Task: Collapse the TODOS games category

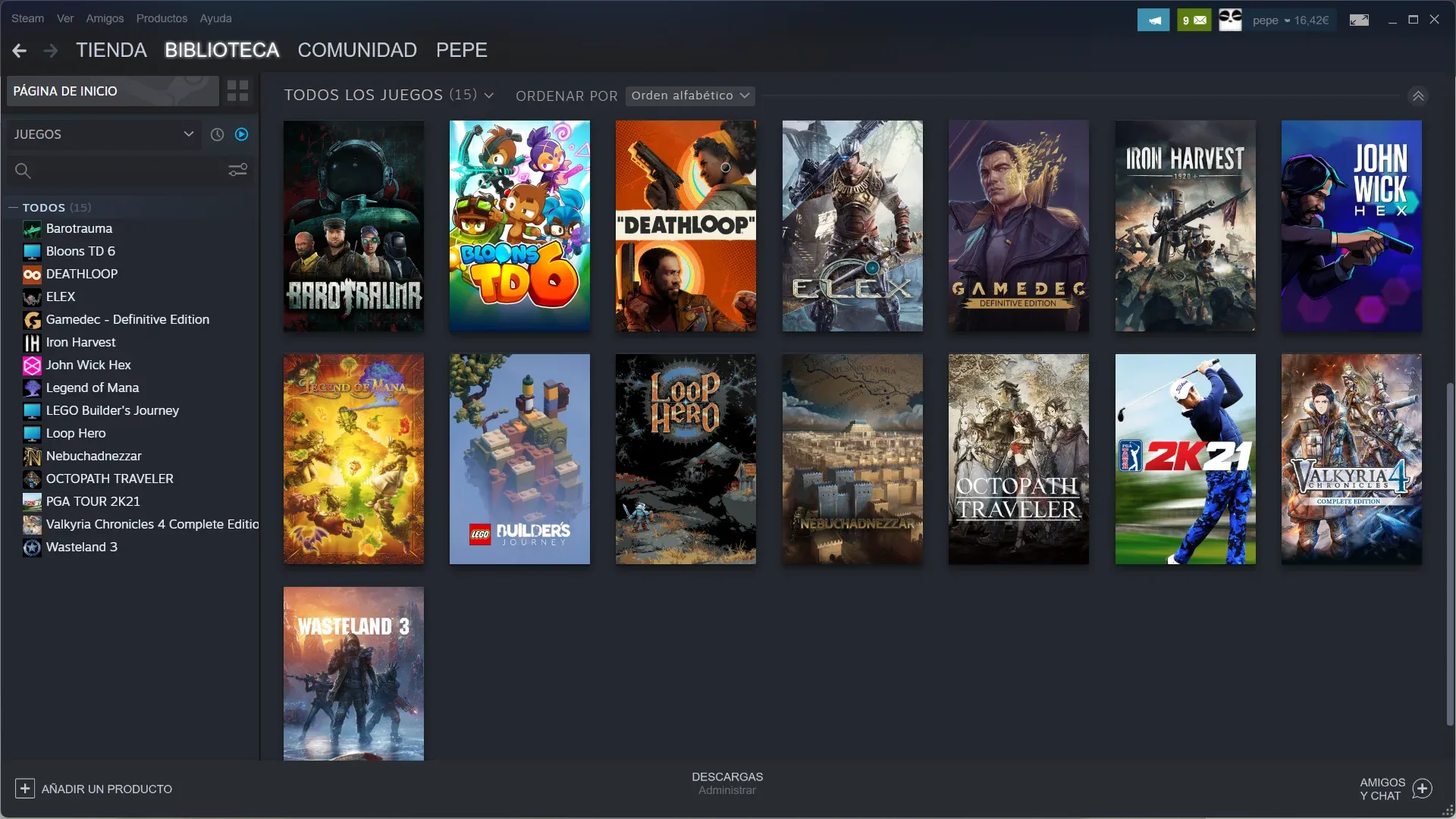Action: click(x=13, y=208)
